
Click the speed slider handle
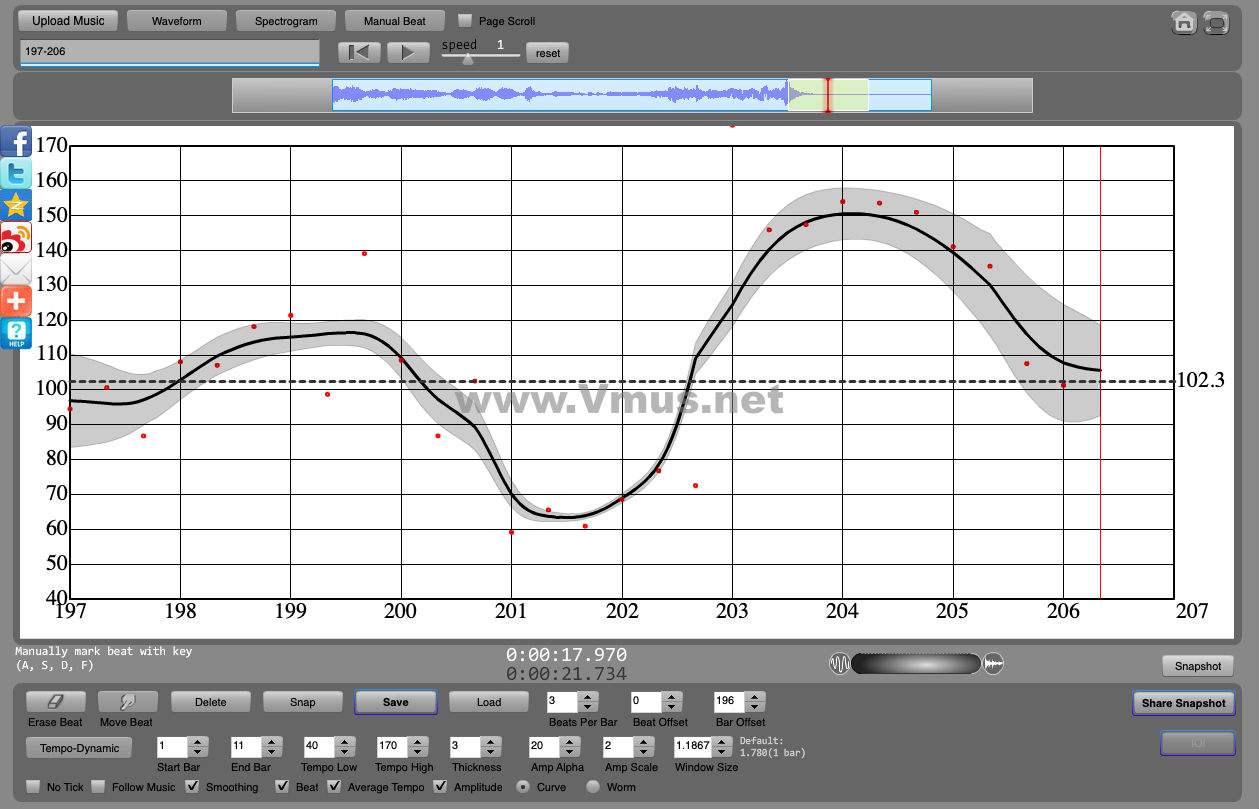tap(467, 59)
